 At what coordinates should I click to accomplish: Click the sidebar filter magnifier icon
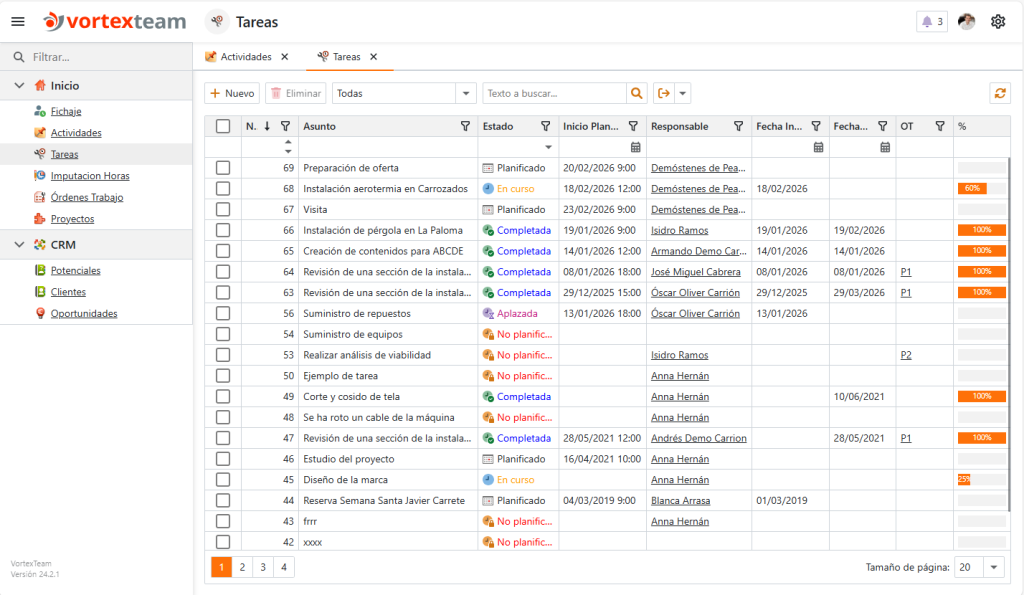pyautogui.click(x=19, y=57)
